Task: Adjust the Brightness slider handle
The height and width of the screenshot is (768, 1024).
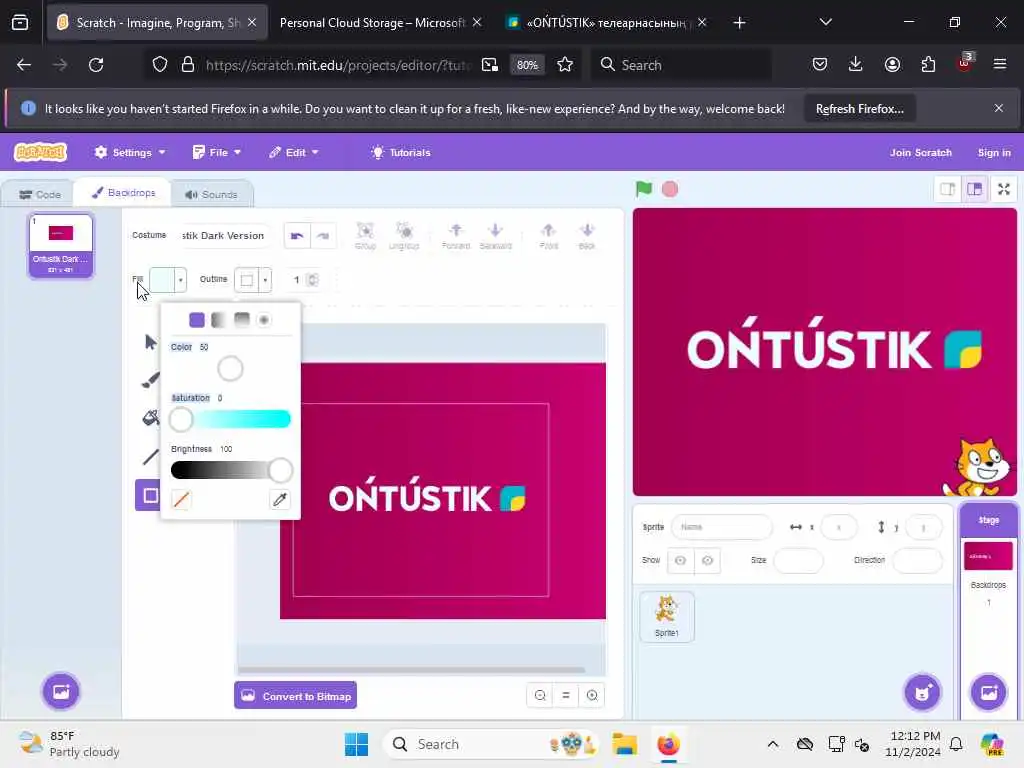Action: point(280,470)
